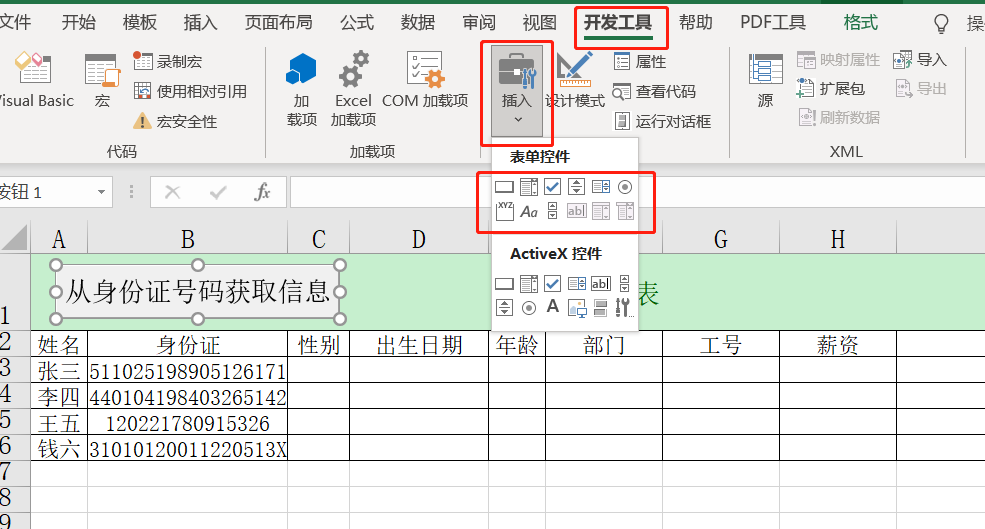
Task: Switch to the 格式 tab
Action: pos(861,23)
